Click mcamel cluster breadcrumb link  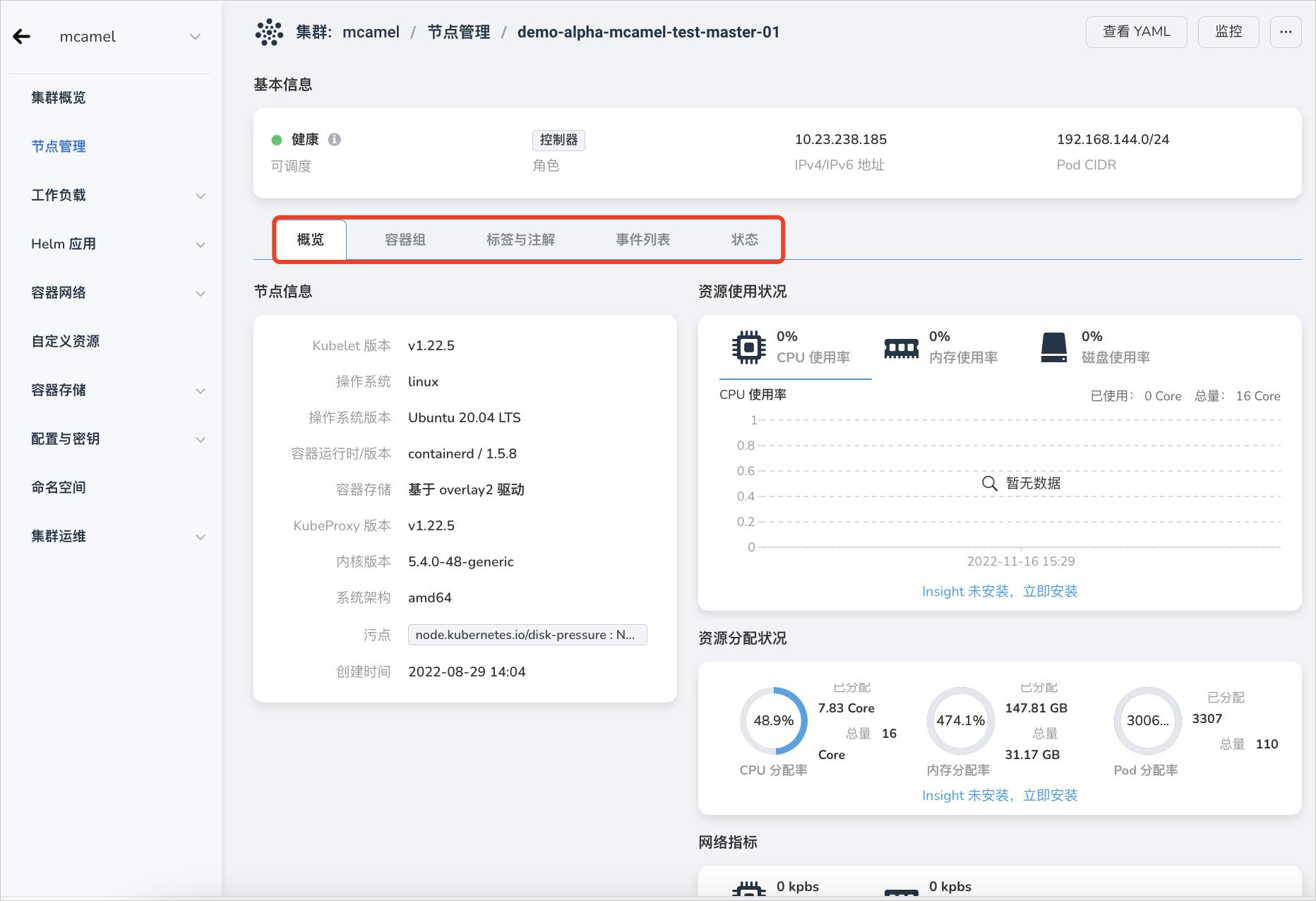(x=371, y=32)
